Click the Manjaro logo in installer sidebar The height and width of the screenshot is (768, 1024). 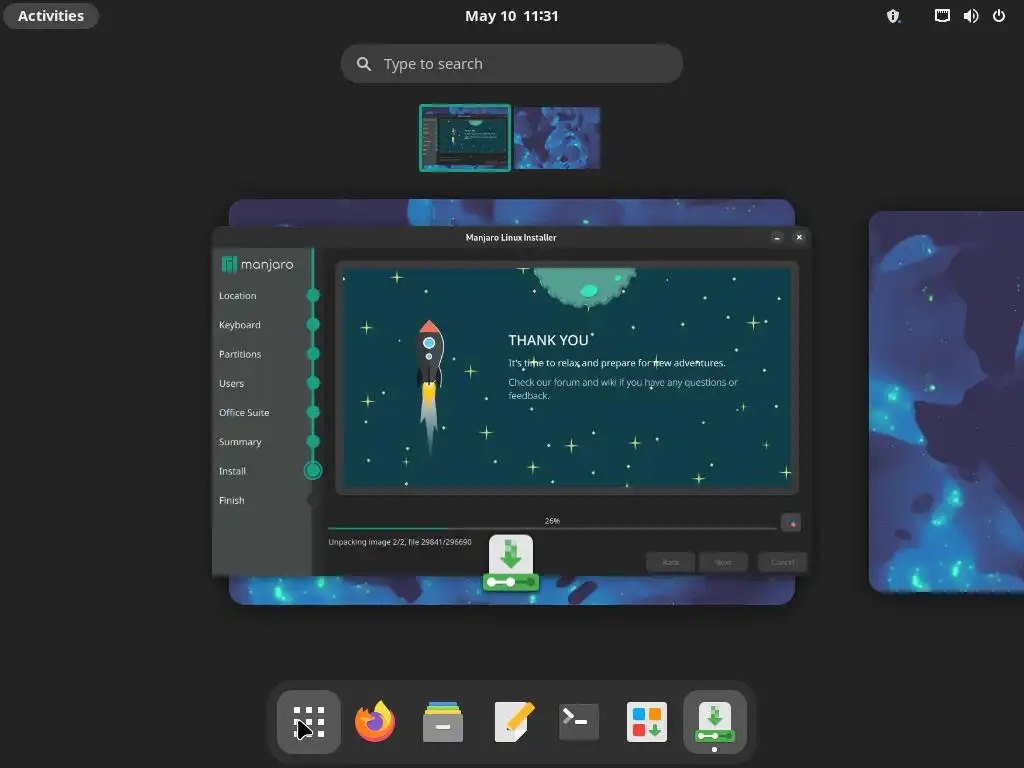[x=257, y=264]
